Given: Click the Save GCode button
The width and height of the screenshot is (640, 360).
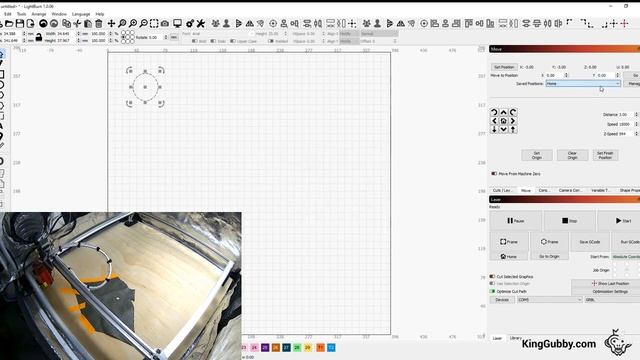Looking at the screenshot, I should (590, 242).
